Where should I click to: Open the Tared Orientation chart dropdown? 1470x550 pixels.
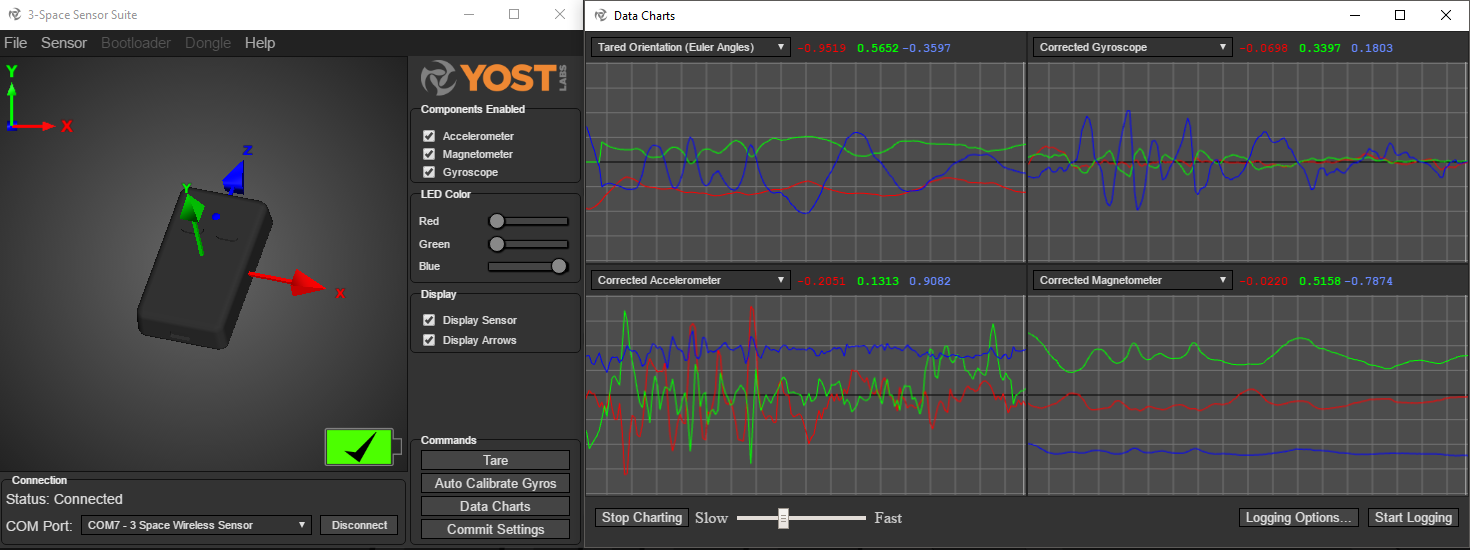click(x=690, y=47)
